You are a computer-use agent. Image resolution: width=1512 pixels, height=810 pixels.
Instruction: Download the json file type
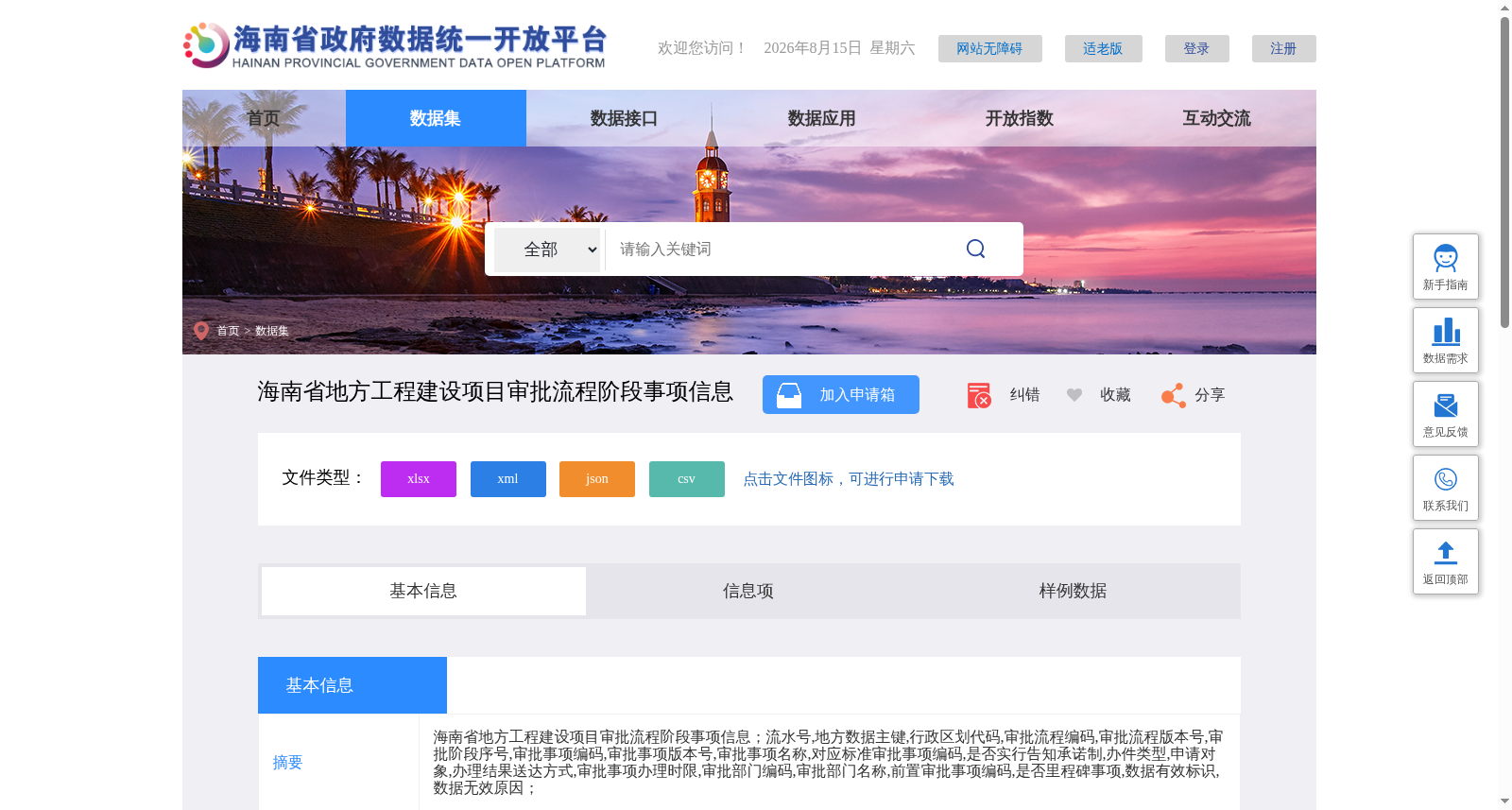click(x=597, y=479)
